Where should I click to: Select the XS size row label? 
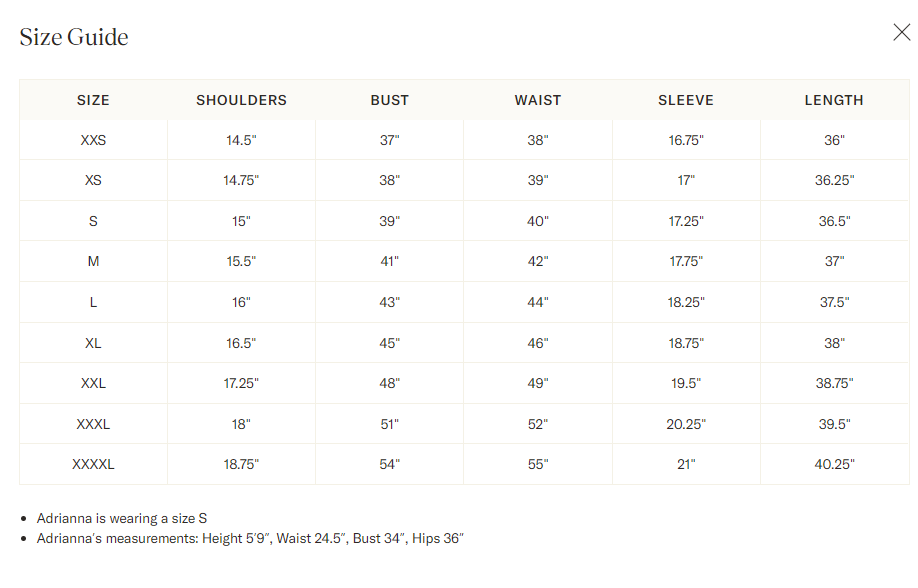(93, 181)
